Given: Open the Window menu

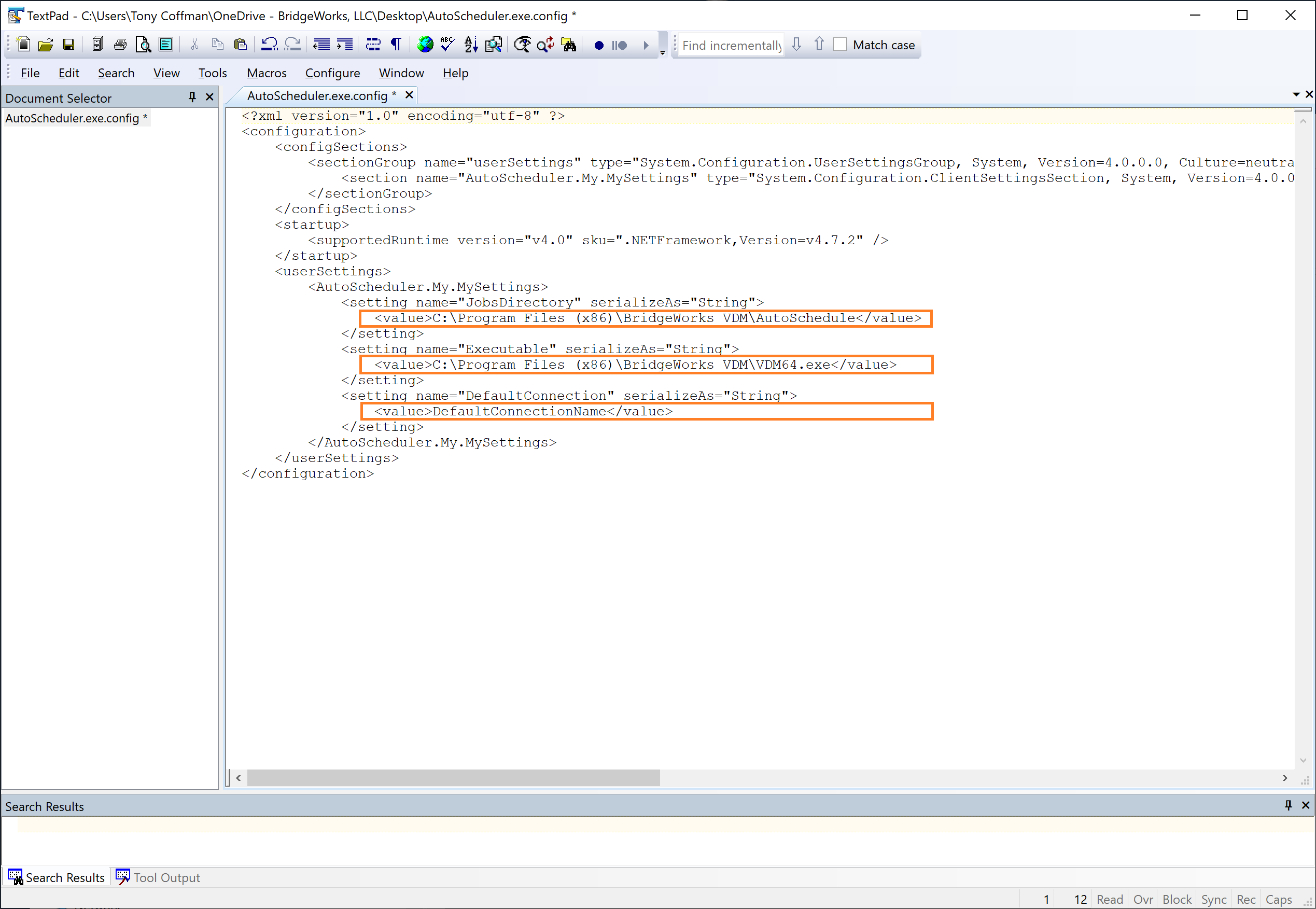Looking at the screenshot, I should [401, 73].
